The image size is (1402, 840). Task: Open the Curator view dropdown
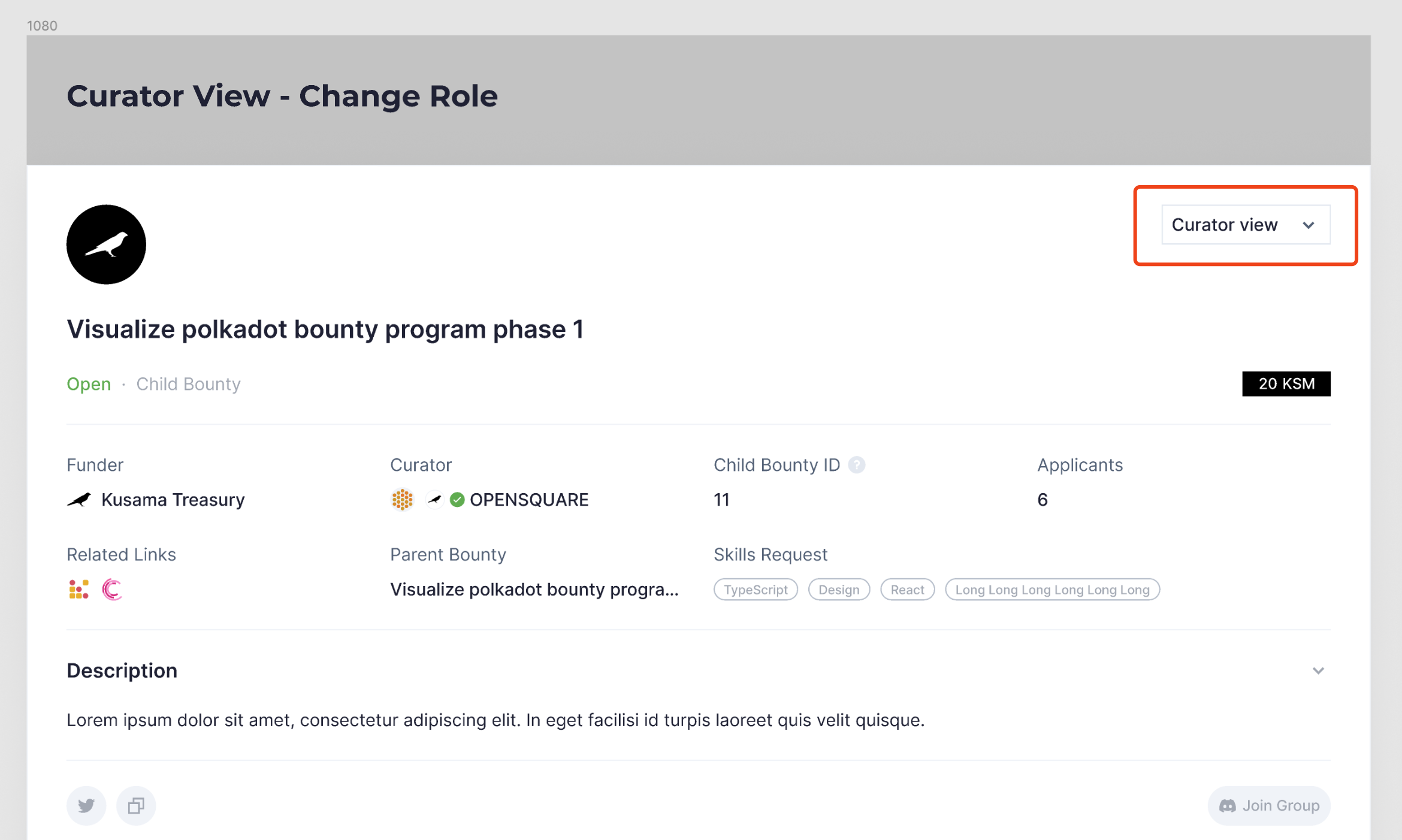(x=1245, y=225)
